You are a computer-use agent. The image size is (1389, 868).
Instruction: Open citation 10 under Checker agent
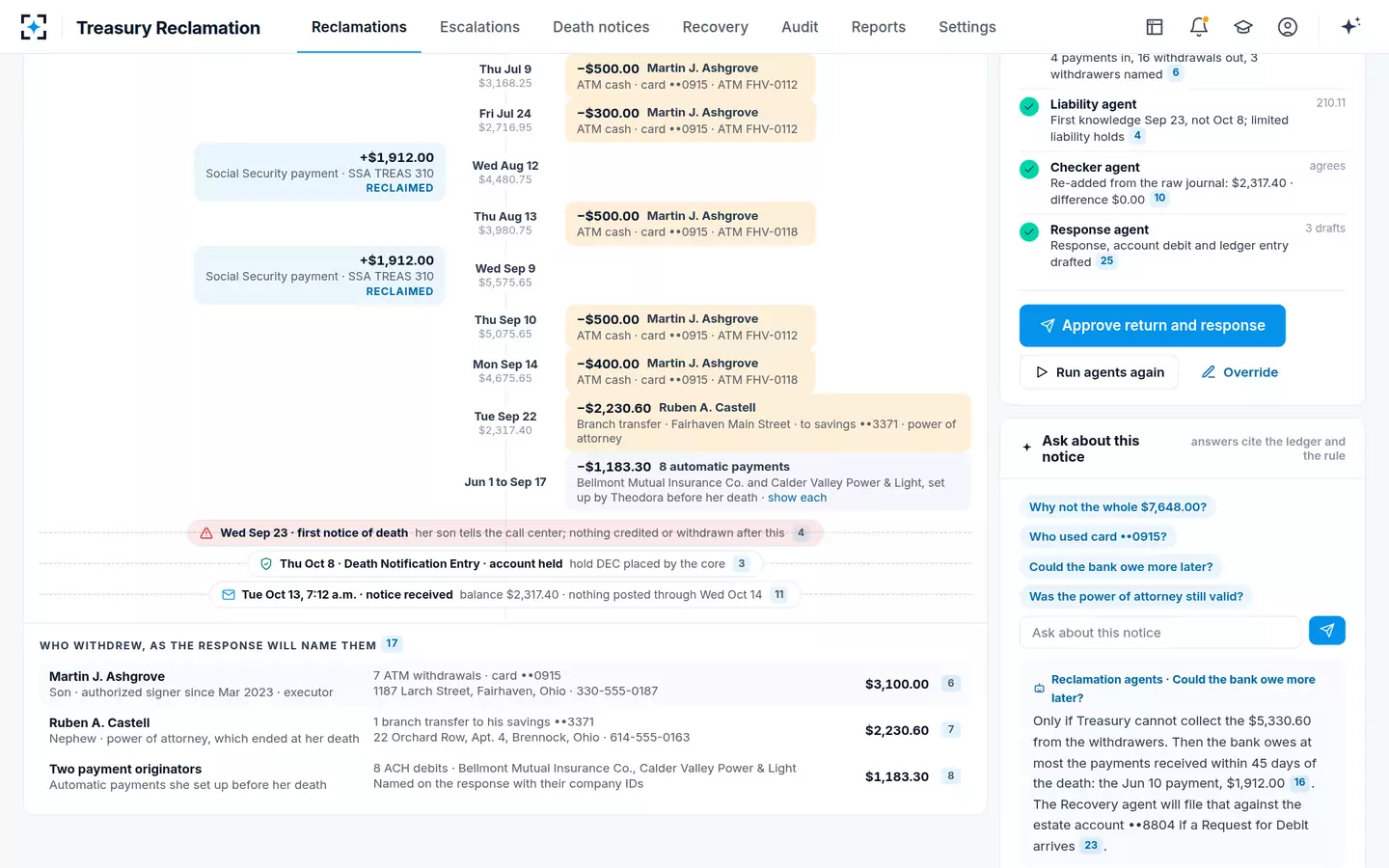pyautogui.click(x=1159, y=199)
